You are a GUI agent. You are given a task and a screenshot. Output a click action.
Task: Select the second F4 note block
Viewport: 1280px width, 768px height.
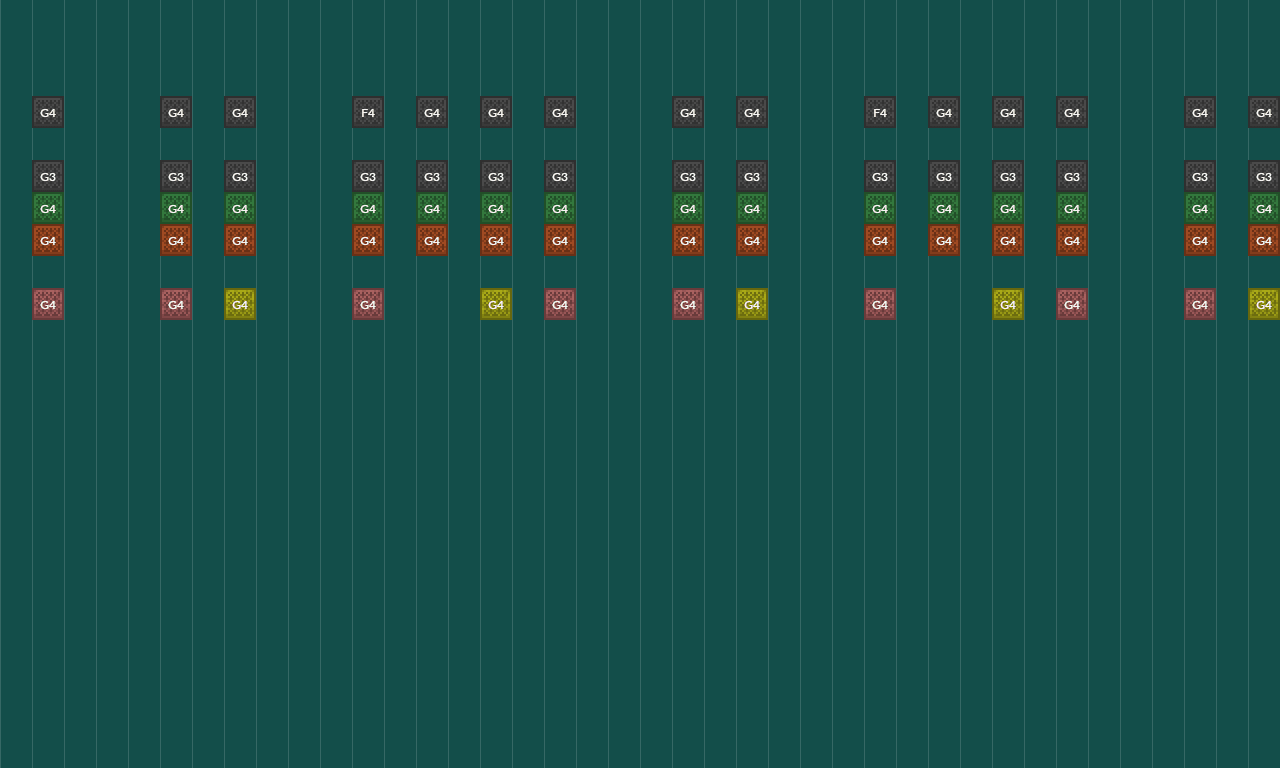coord(880,112)
